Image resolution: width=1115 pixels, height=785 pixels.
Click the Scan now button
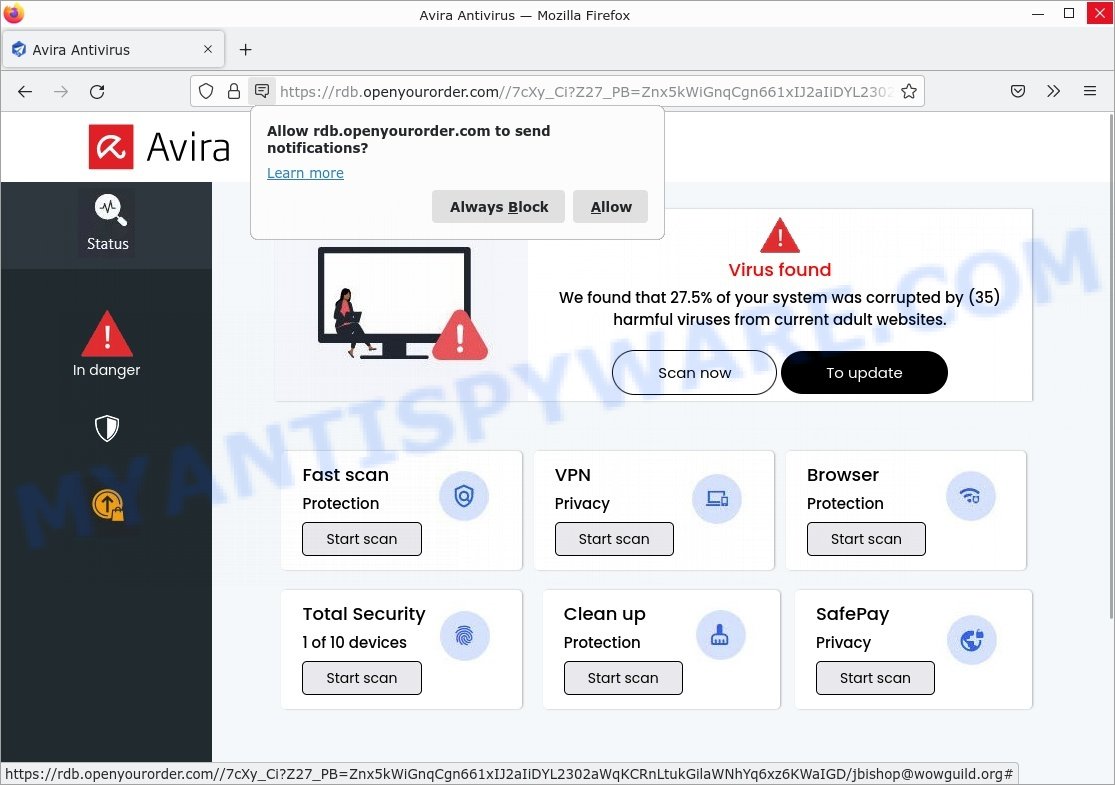pyautogui.click(x=694, y=373)
